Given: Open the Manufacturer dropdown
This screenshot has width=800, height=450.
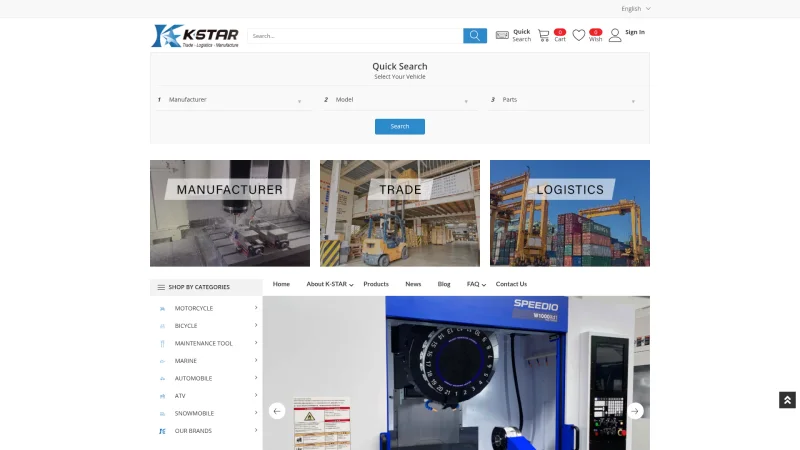Looking at the screenshot, I should click(234, 100).
